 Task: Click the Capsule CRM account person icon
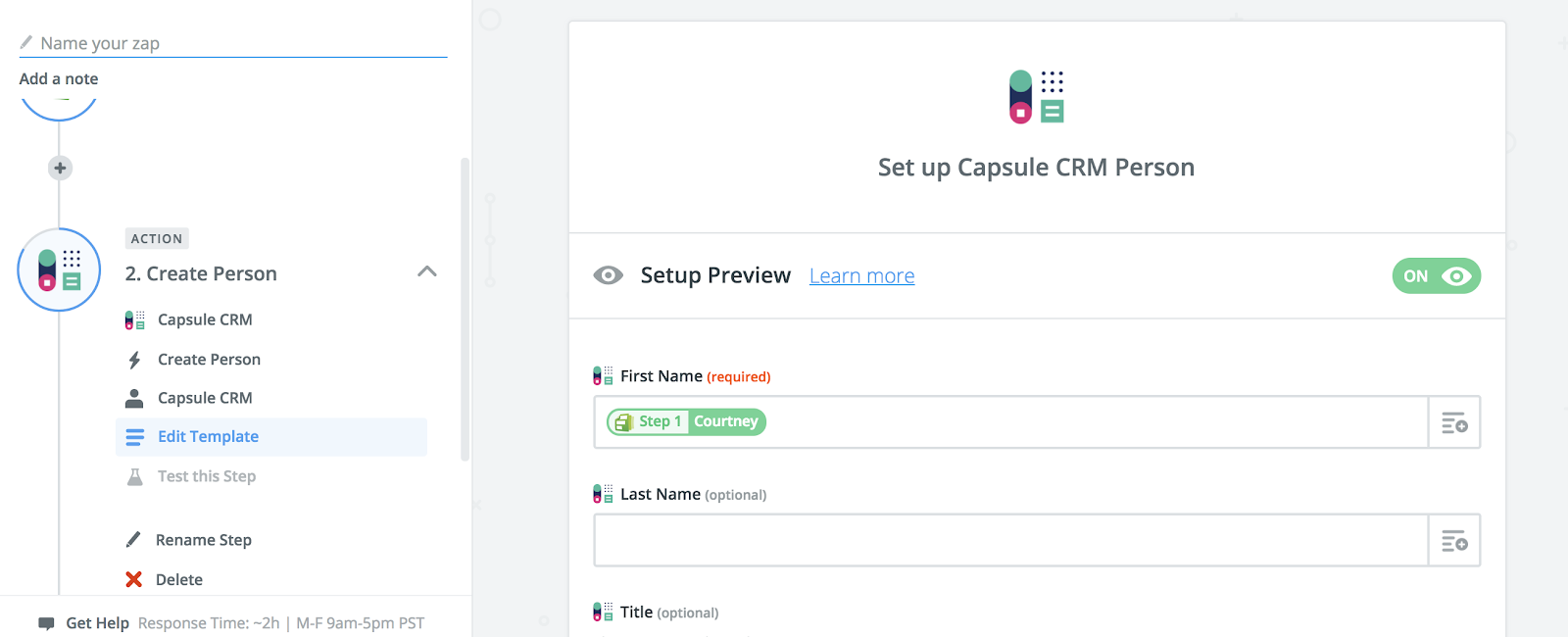pyautogui.click(x=134, y=397)
